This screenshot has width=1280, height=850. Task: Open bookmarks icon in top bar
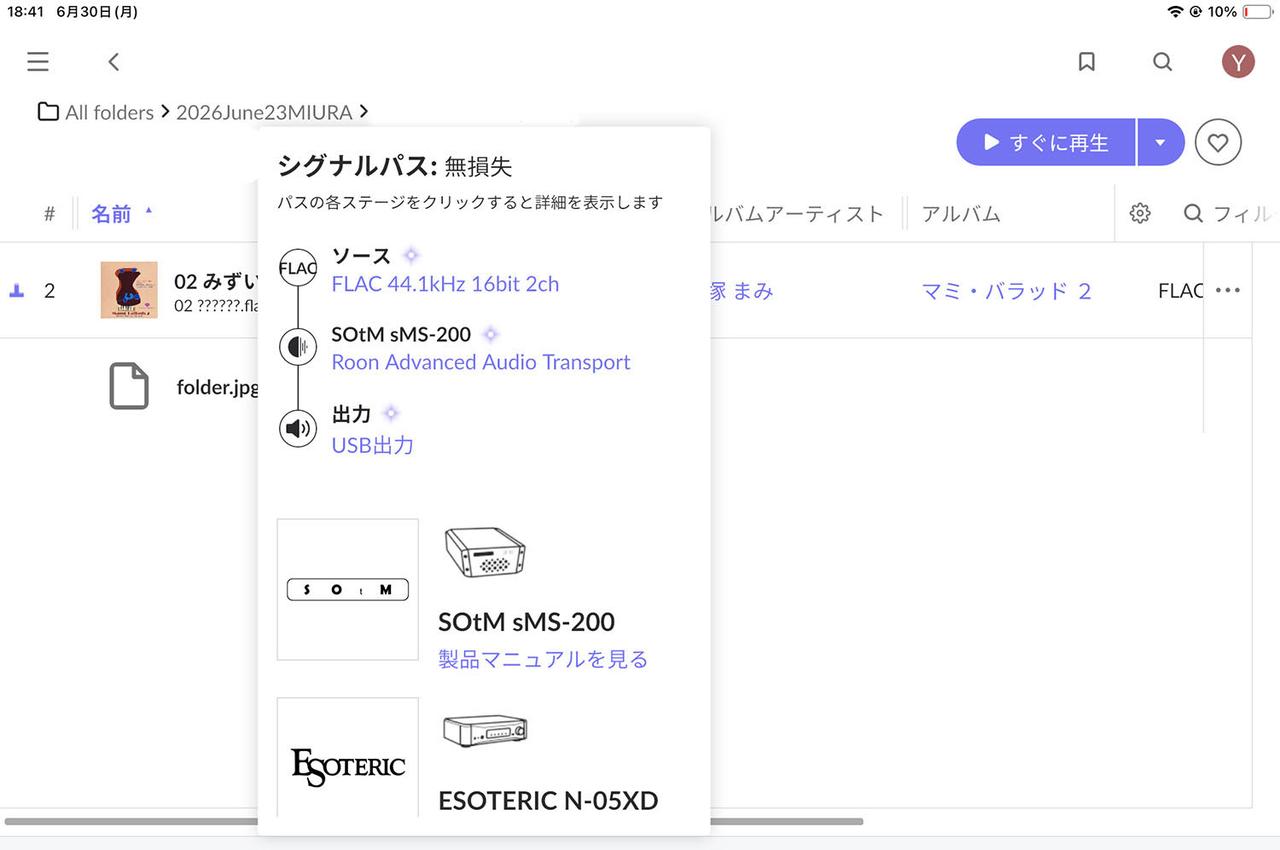click(1087, 62)
